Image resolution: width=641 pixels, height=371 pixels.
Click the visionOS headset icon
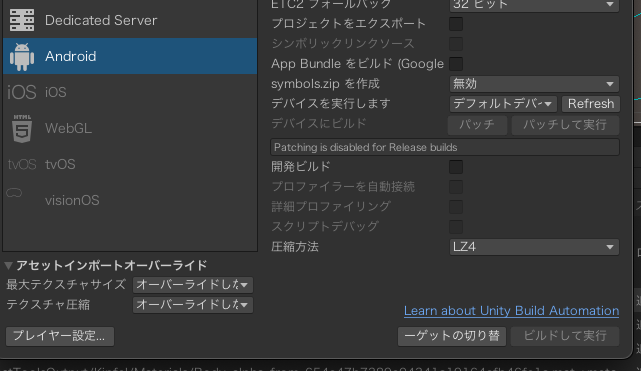[14, 193]
